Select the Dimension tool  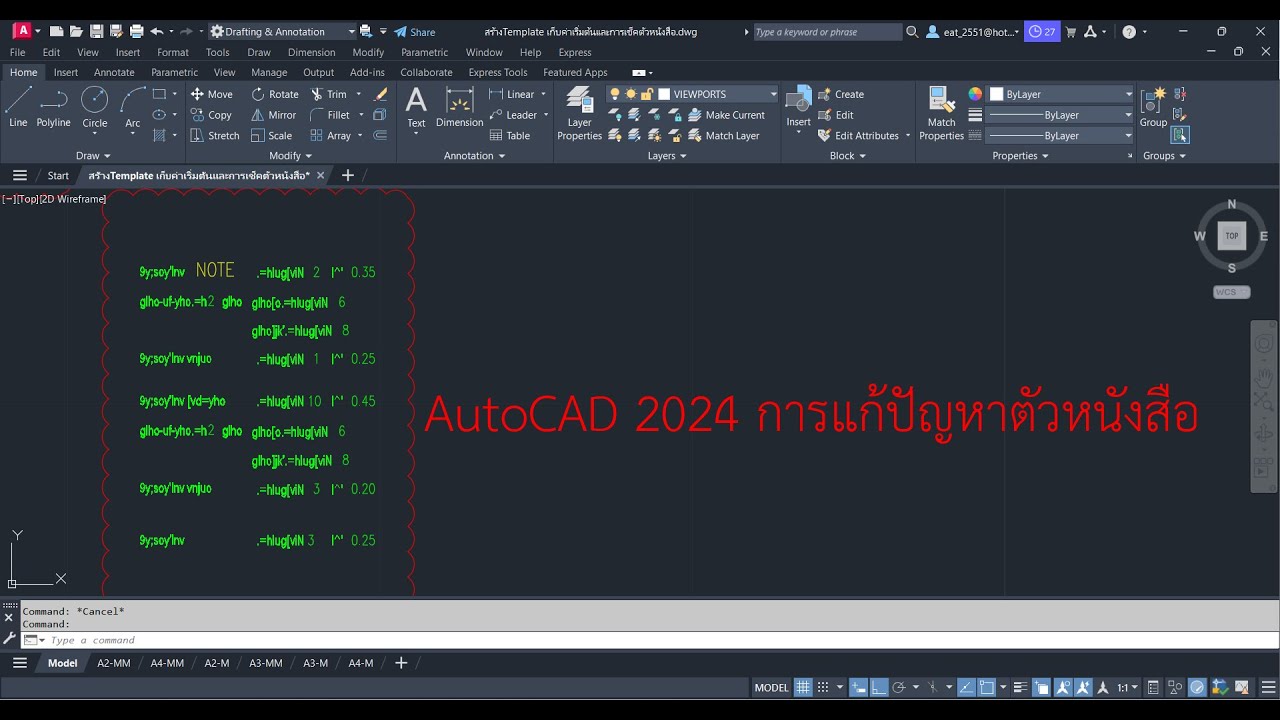point(460,107)
